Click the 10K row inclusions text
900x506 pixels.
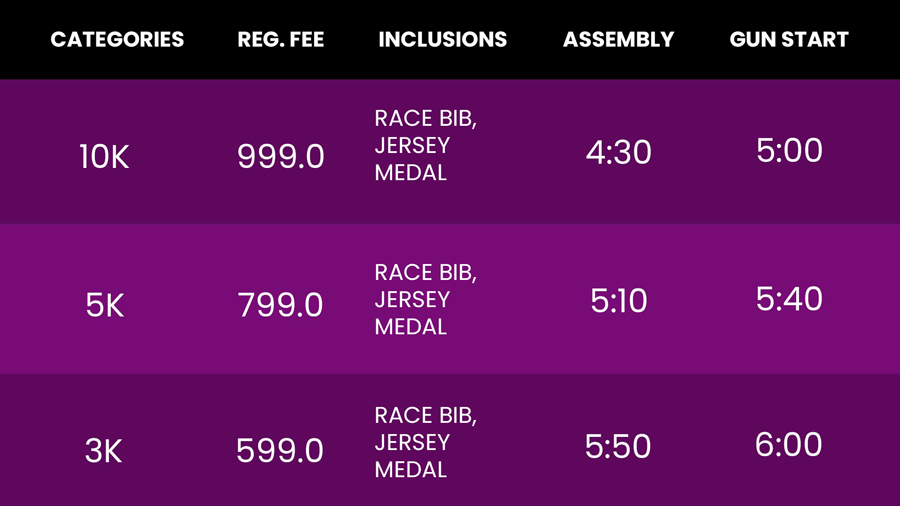click(x=425, y=145)
